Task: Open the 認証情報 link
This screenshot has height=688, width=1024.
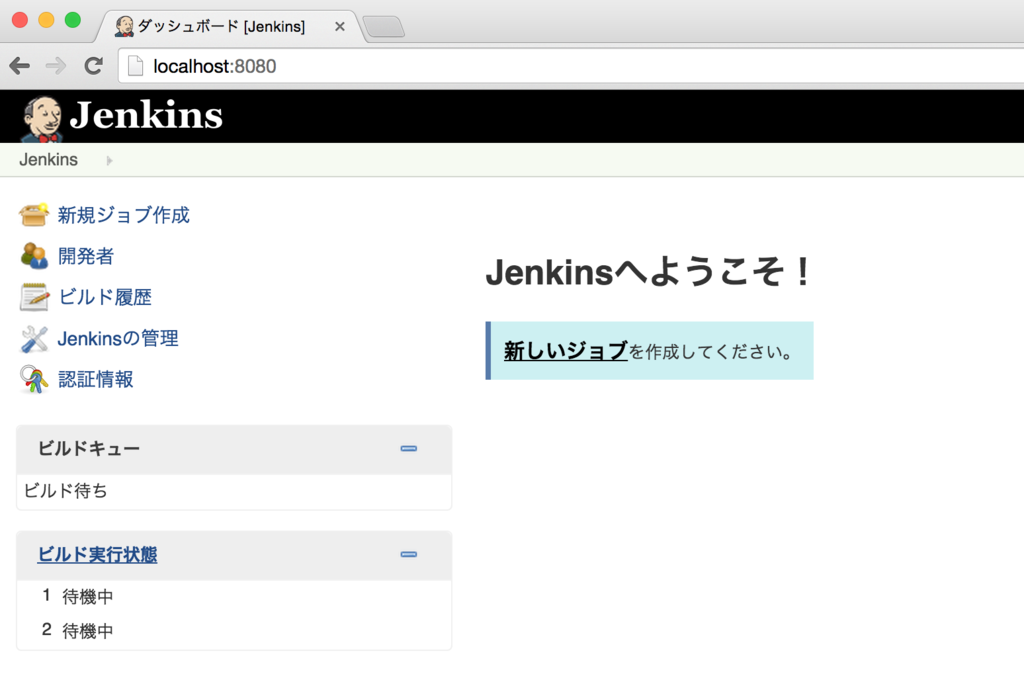Action: 95,379
